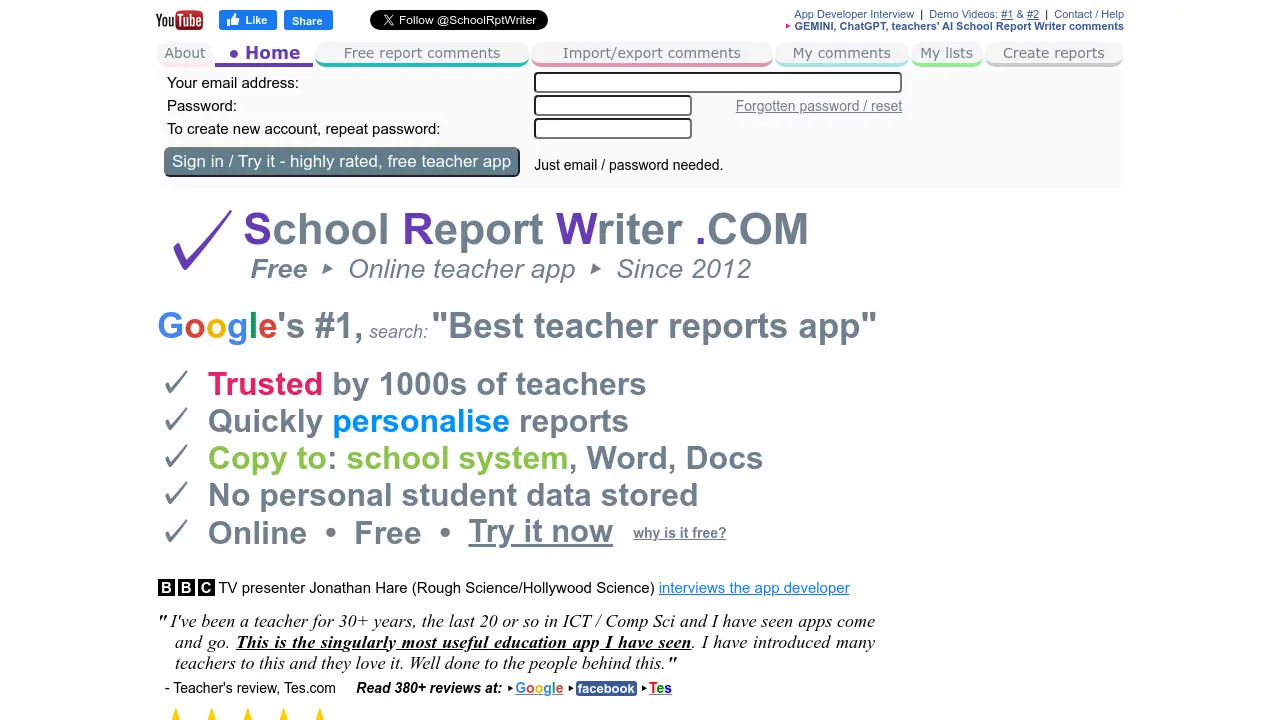Switch to the About tab
The image size is (1280, 720).
(x=185, y=53)
